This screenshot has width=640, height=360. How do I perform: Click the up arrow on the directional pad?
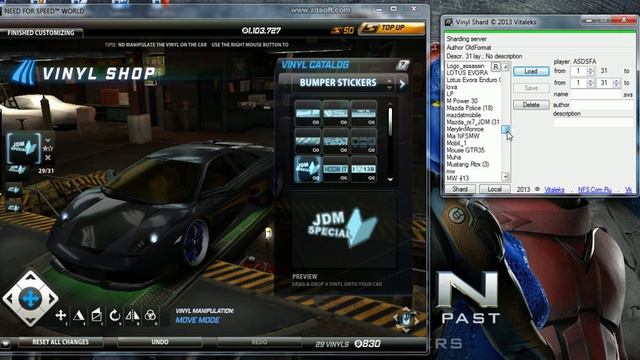[x=30, y=277]
